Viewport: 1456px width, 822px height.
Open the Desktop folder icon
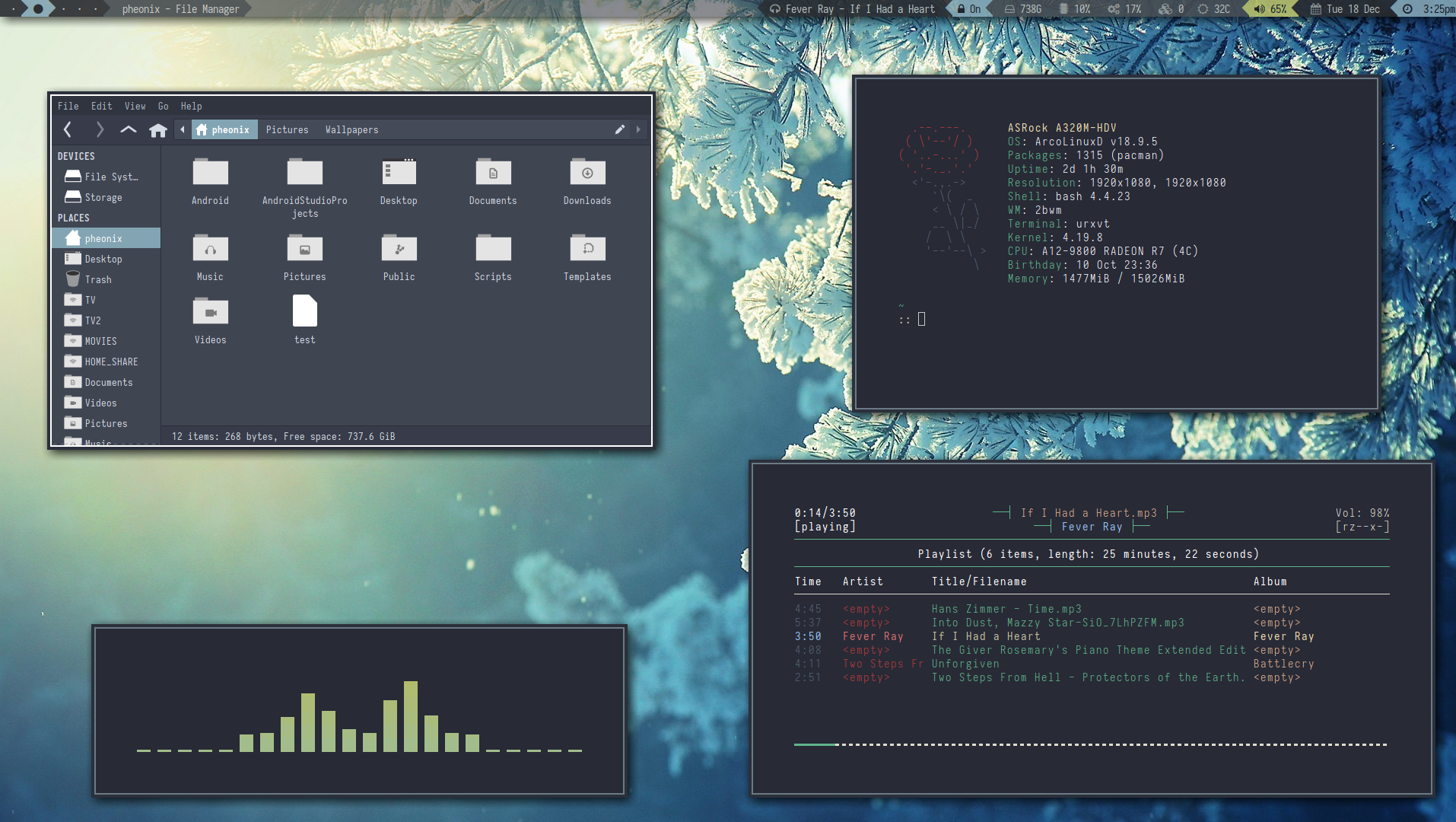click(x=399, y=181)
